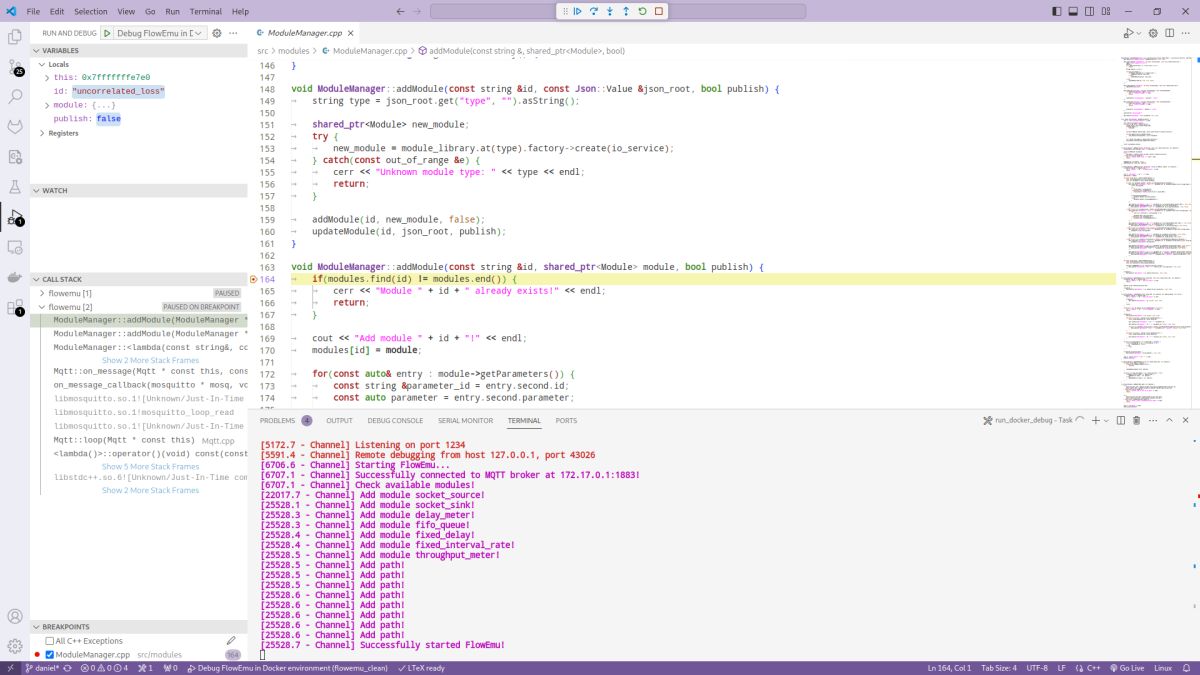The height and width of the screenshot is (675, 1200).
Task: Switch to the Ports tab
Action: click(566, 421)
